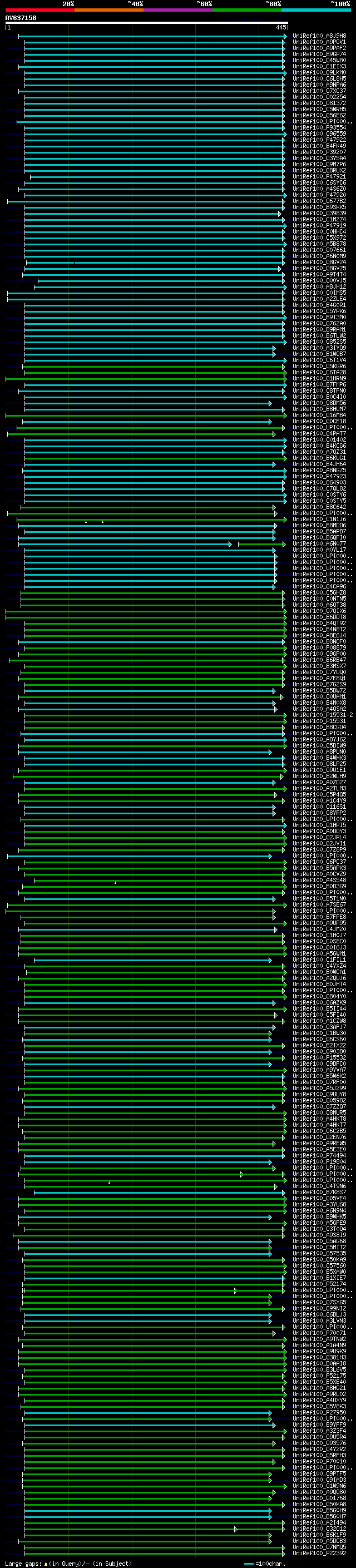
Task: Open hit UniRef100_P39207
Action: pos(319,152)
